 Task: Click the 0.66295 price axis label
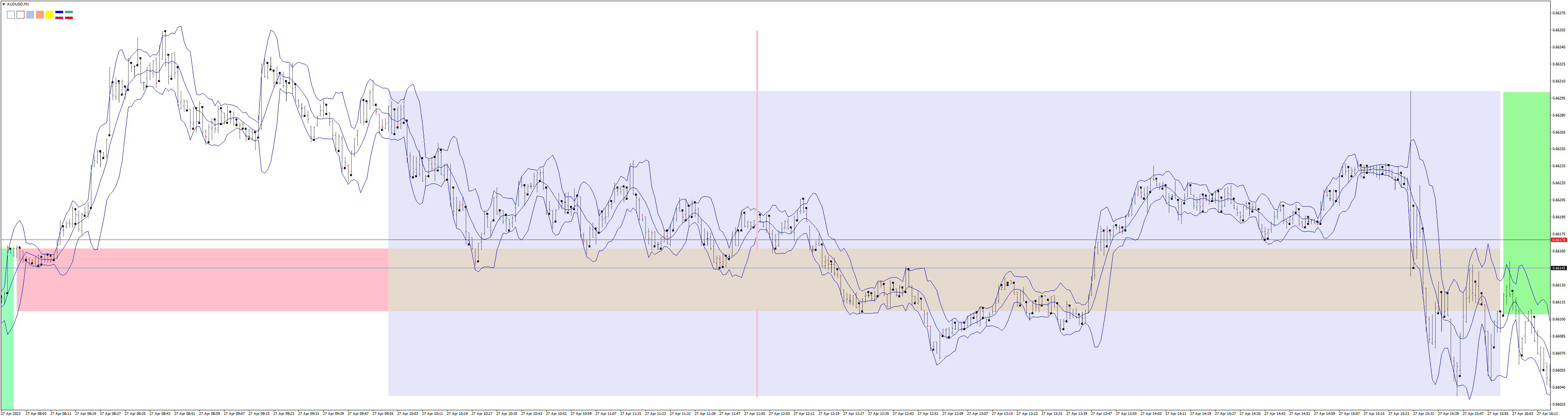pyautogui.click(x=1558, y=98)
